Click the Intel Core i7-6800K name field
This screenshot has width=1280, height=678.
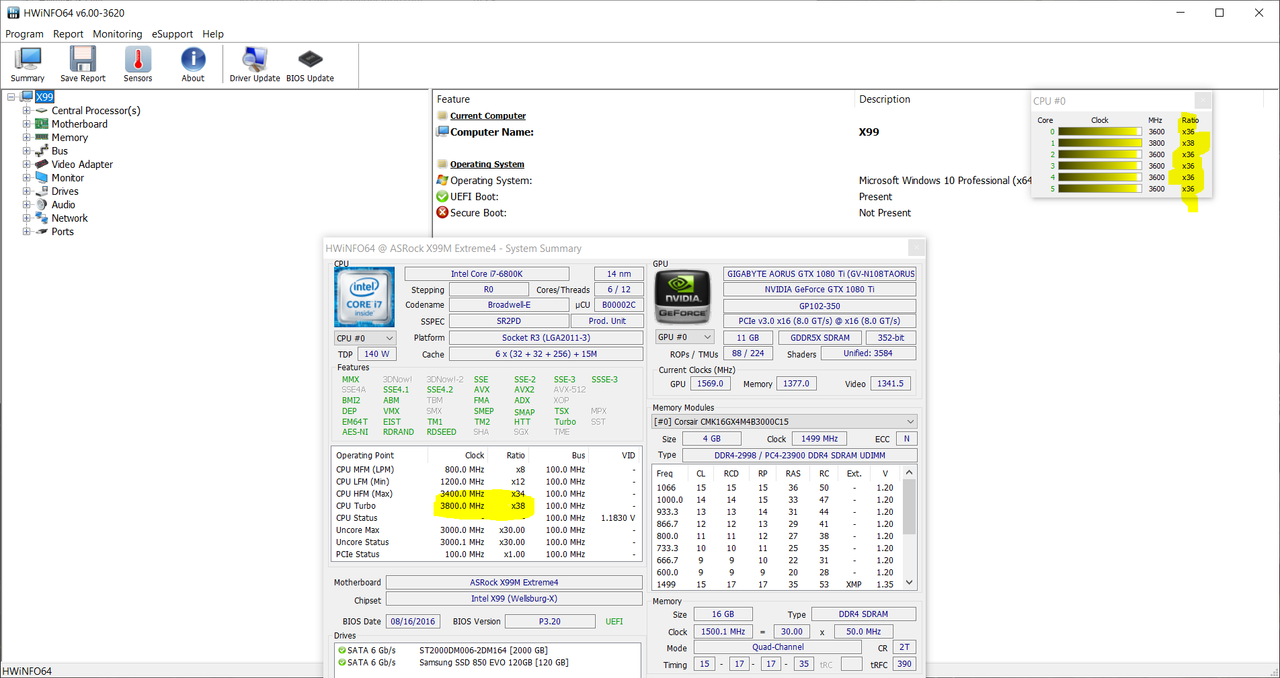pyautogui.click(x=486, y=274)
